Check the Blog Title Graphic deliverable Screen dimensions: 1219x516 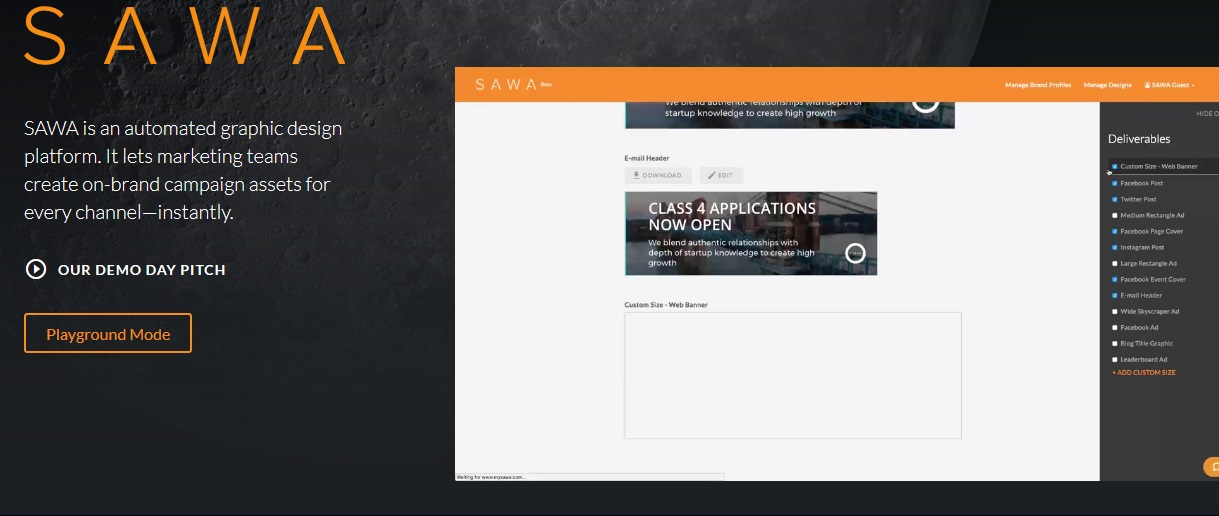point(1115,343)
